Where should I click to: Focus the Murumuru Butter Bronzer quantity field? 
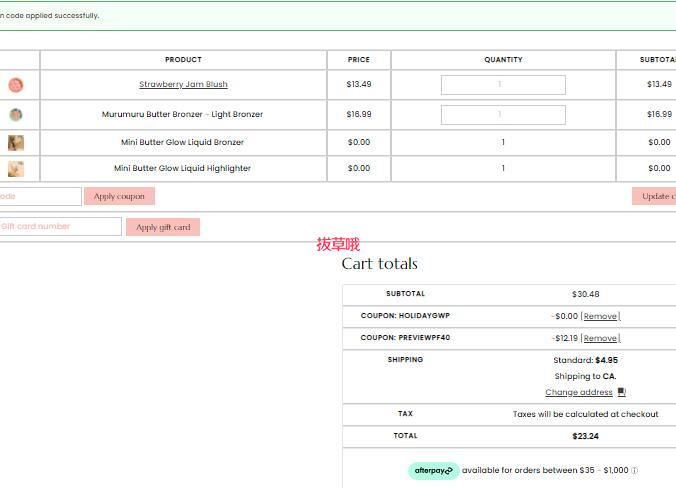point(503,115)
